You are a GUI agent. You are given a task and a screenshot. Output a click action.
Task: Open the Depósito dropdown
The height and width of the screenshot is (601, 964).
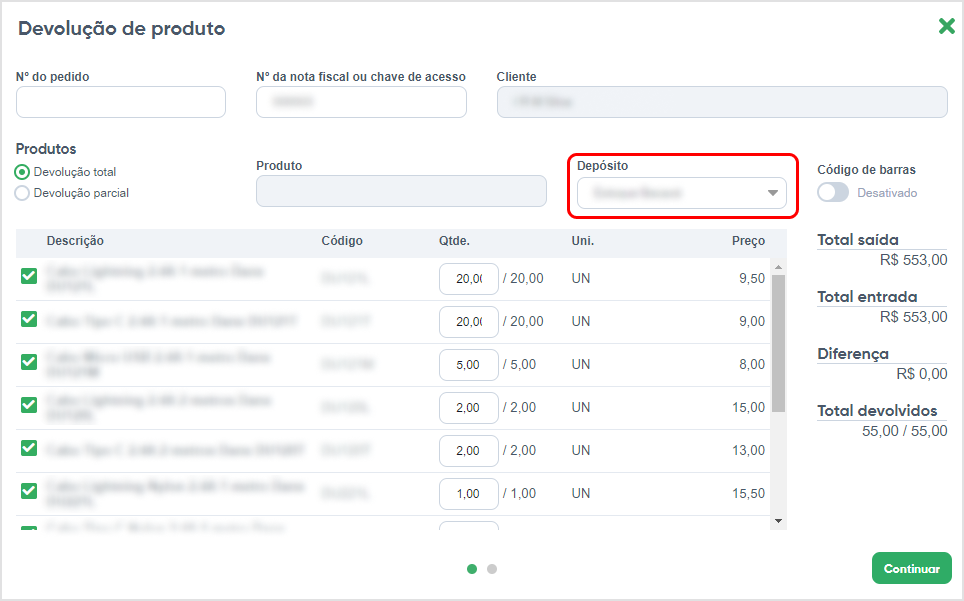682,193
